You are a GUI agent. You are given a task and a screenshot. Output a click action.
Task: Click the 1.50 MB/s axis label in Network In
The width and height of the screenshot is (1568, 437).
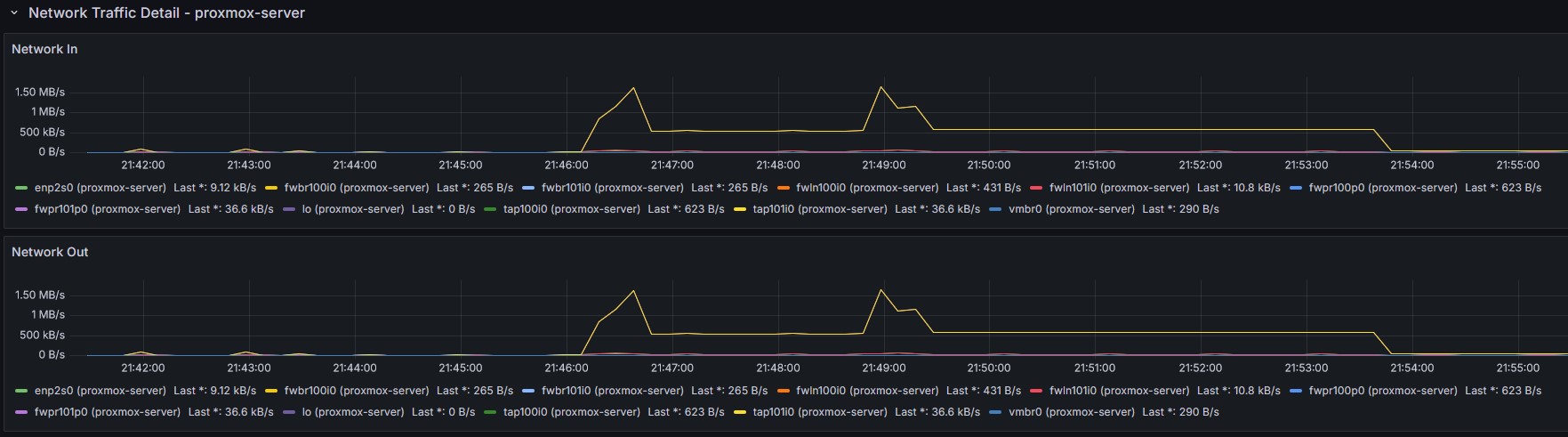[x=40, y=92]
